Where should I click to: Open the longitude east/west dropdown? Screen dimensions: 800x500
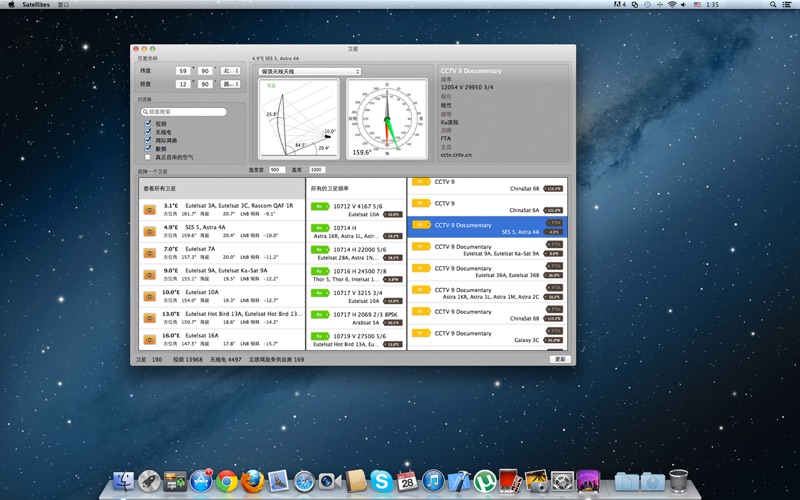point(230,84)
